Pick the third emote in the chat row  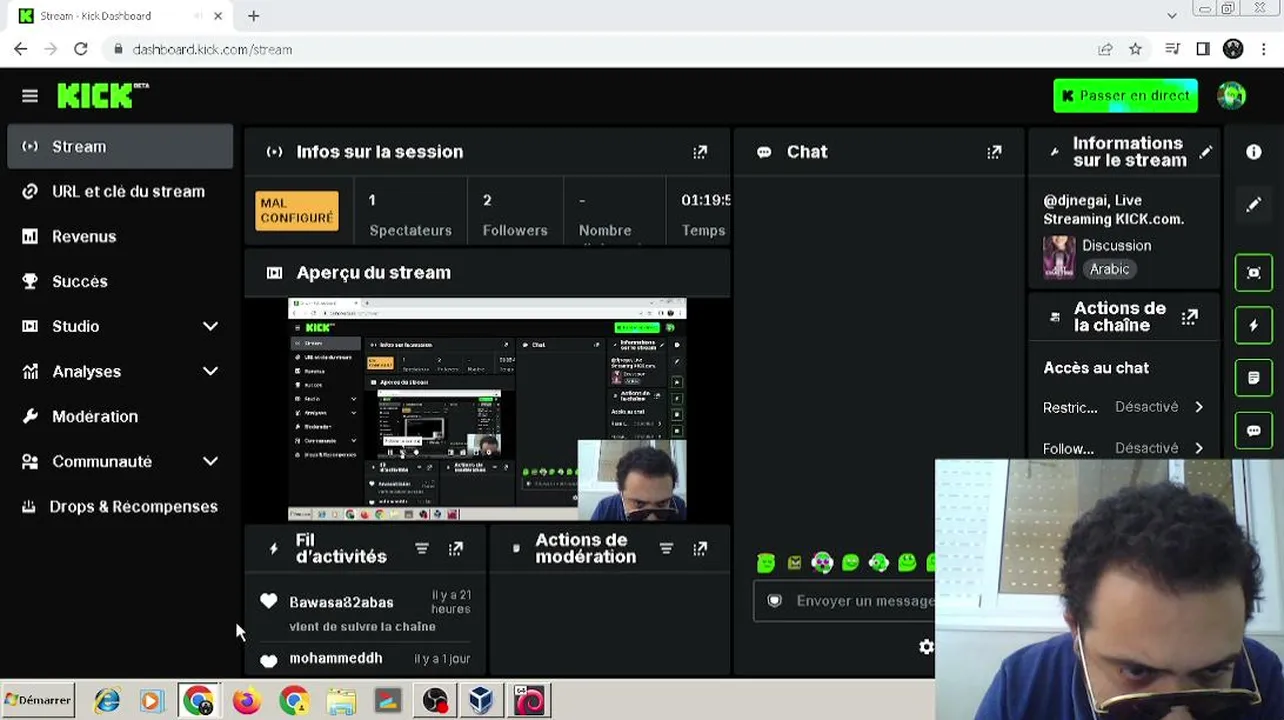[x=822, y=563]
